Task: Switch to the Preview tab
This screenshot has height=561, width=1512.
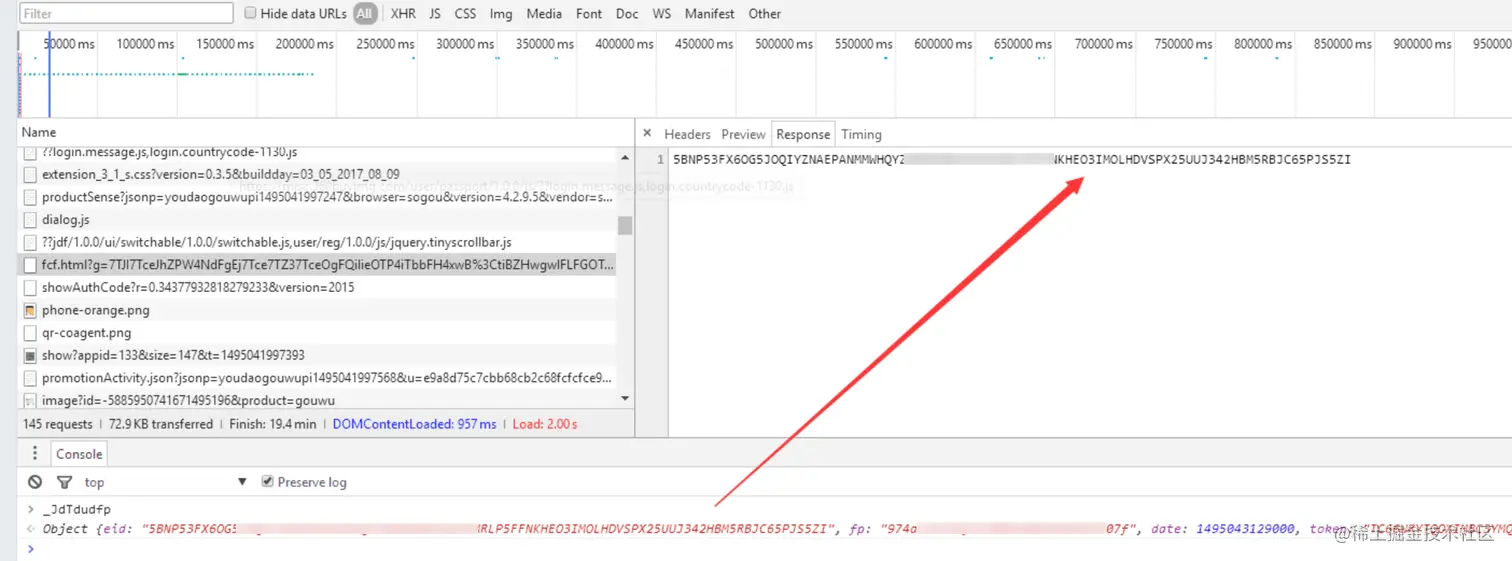Action: 743,134
